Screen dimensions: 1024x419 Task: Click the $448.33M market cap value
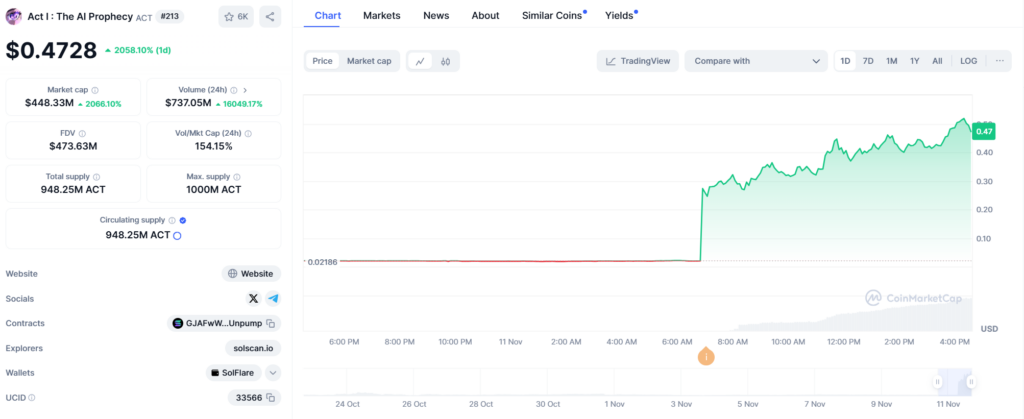coord(50,103)
